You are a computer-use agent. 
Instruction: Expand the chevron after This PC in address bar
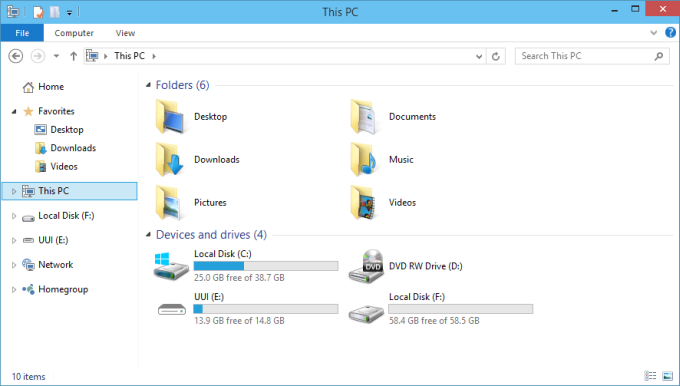[154, 56]
